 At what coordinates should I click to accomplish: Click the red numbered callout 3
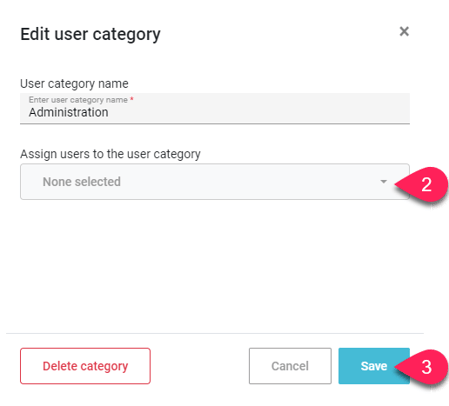422,366
